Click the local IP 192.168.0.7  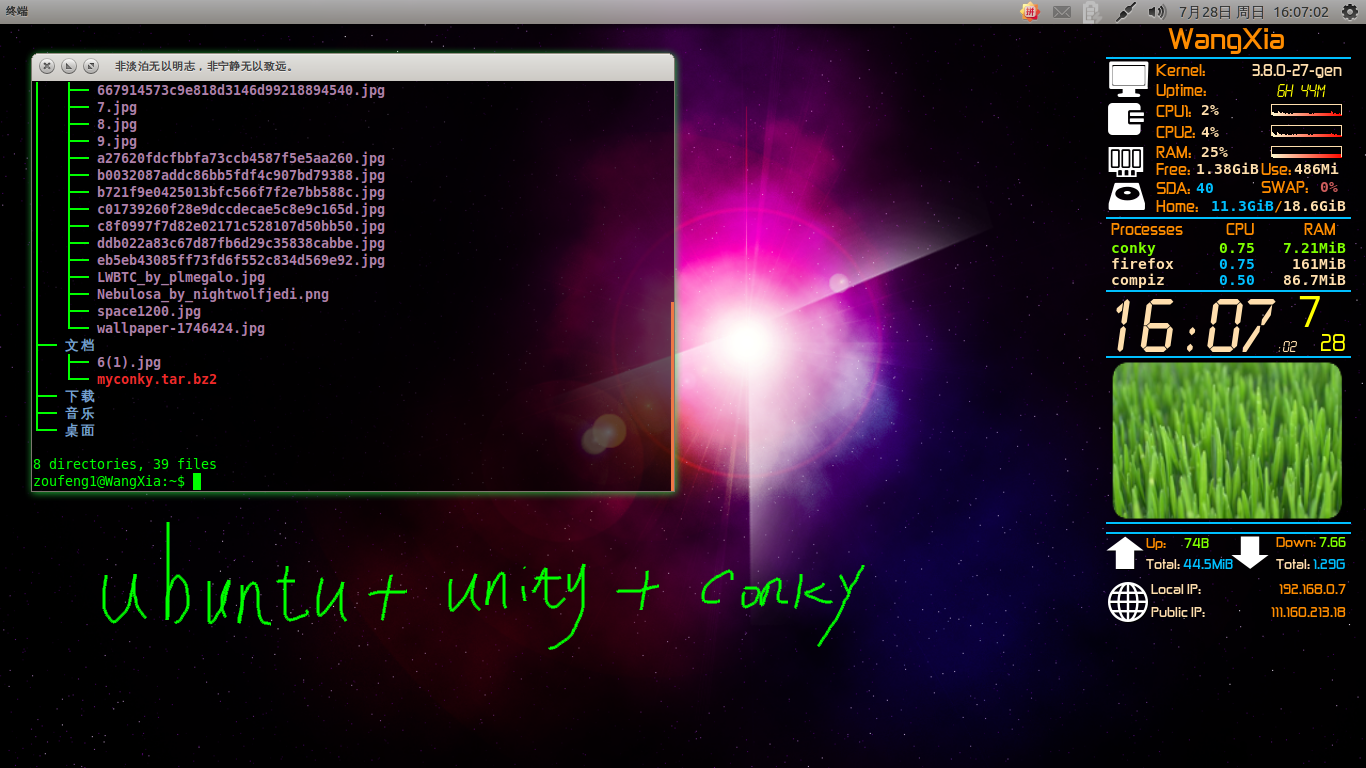click(1312, 590)
